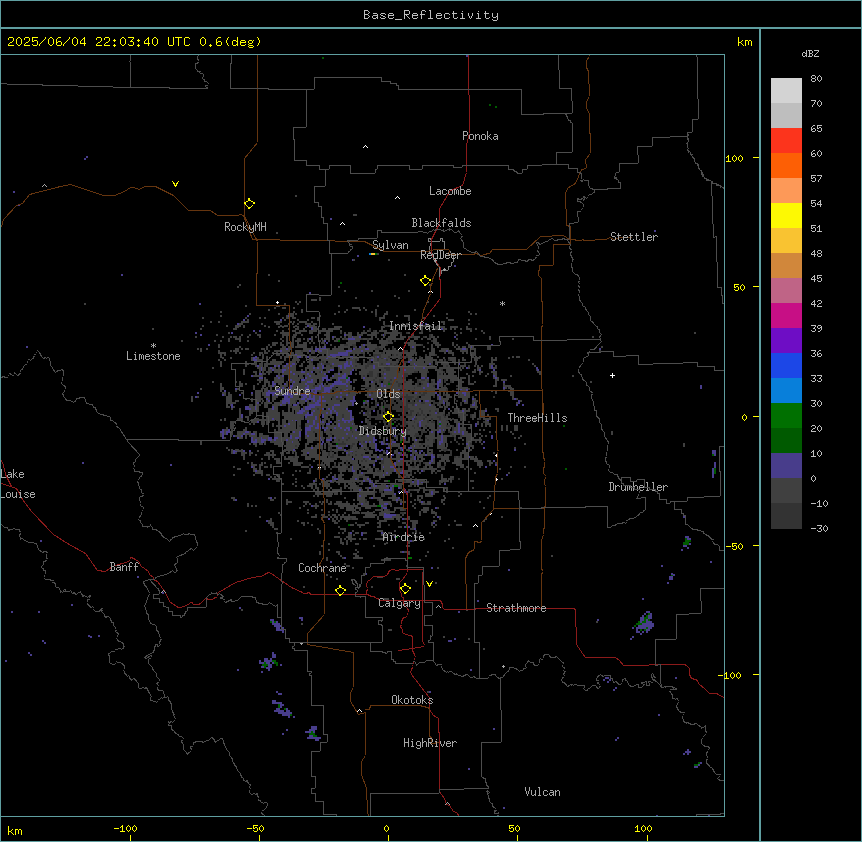Click the yellow V marker east of Calgary

[429, 584]
